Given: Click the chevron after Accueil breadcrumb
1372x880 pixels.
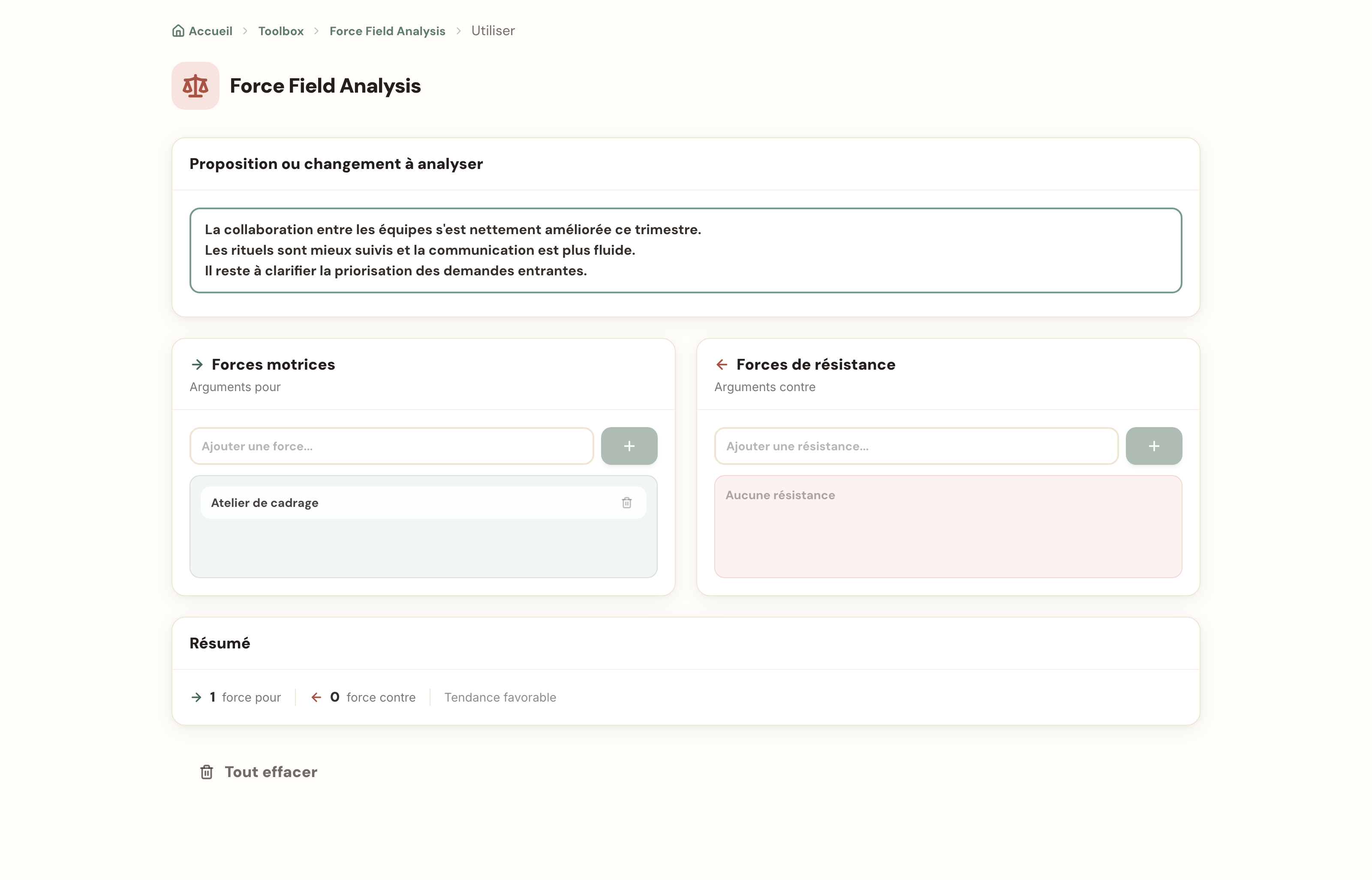Looking at the screenshot, I should click(x=245, y=31).
